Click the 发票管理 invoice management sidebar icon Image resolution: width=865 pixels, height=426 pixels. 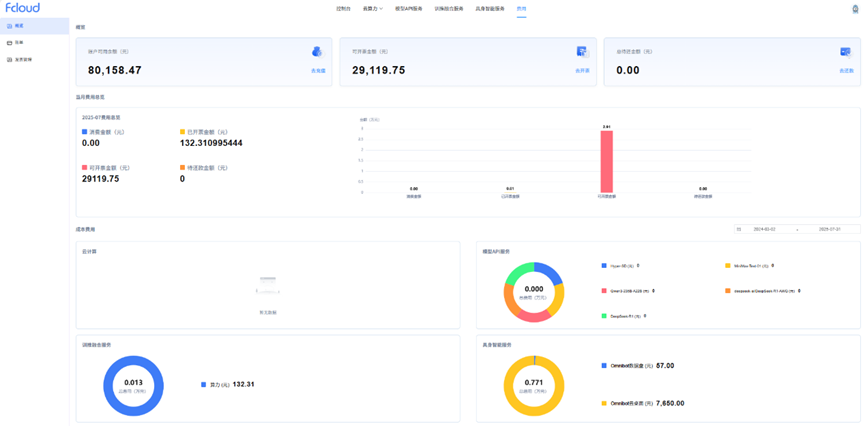(10, 60)
